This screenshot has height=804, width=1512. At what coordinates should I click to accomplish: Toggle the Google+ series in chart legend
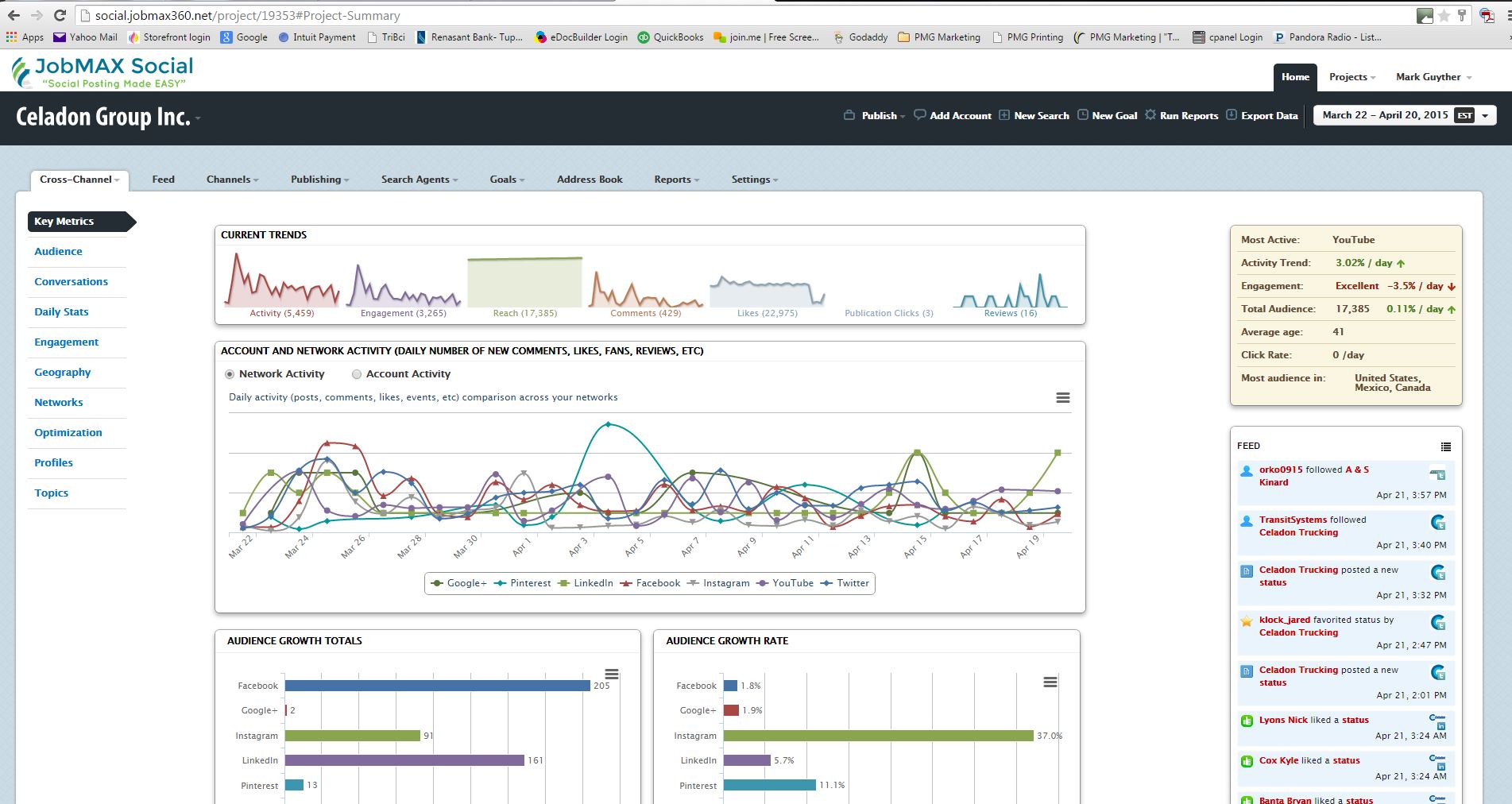click(x=458, y=583)
